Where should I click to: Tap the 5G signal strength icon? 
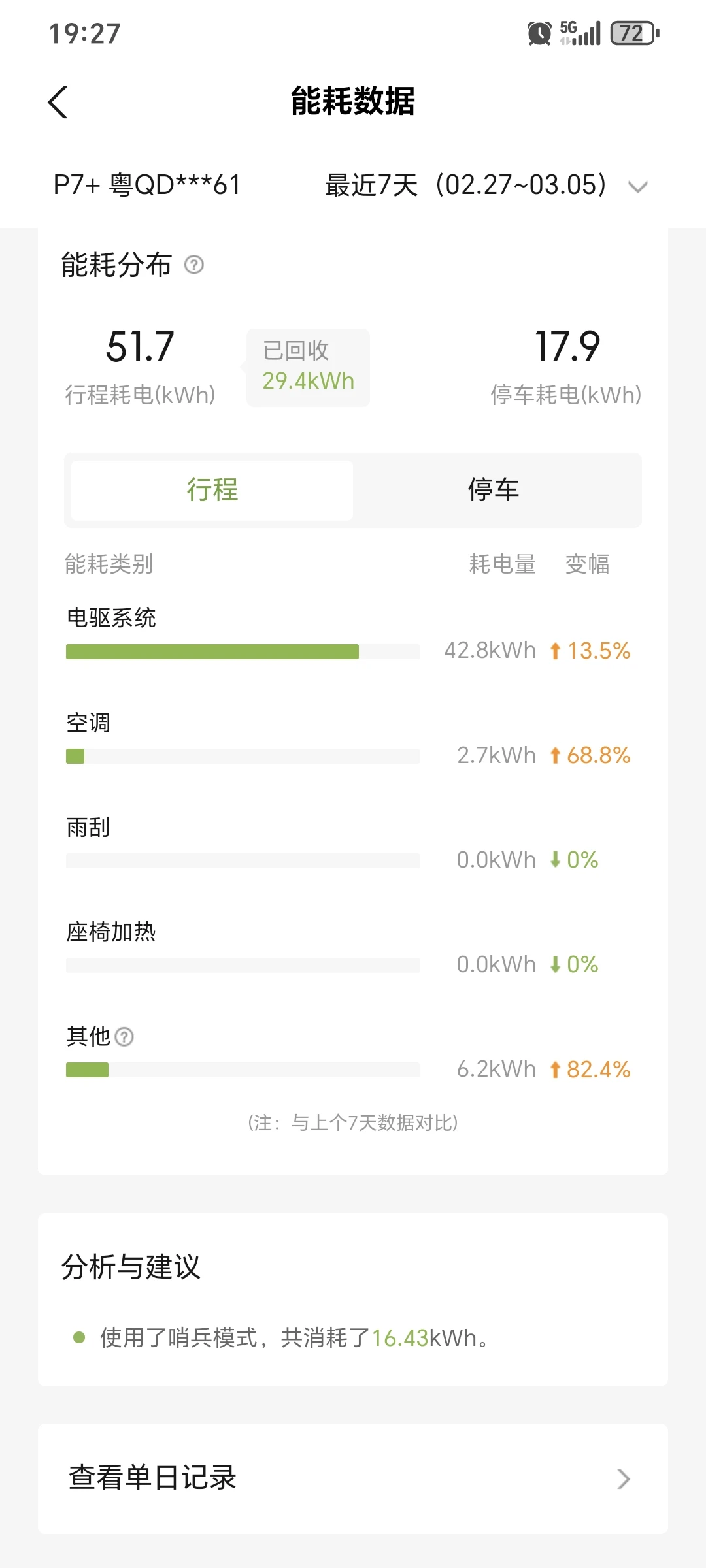(580, 33)
